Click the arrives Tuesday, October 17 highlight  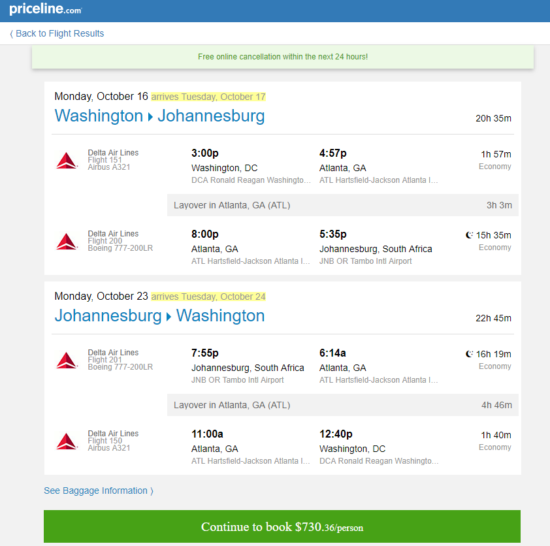tap(208, 96)
